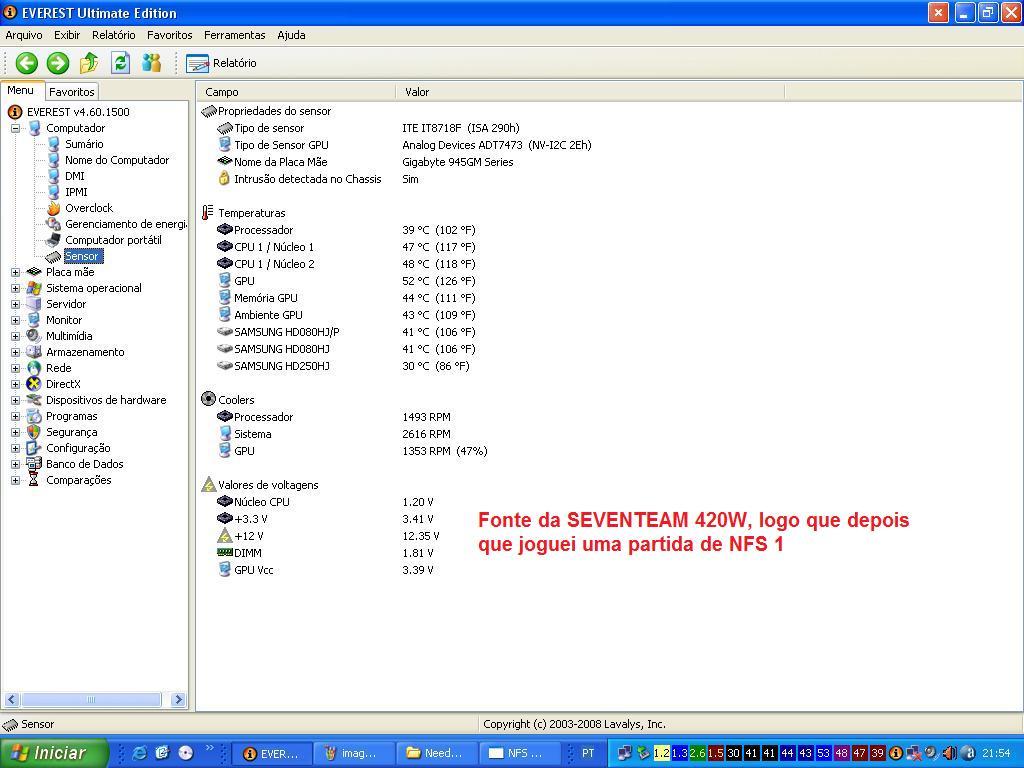Select the Overclock flame tree item

click(x=88, y=208)
